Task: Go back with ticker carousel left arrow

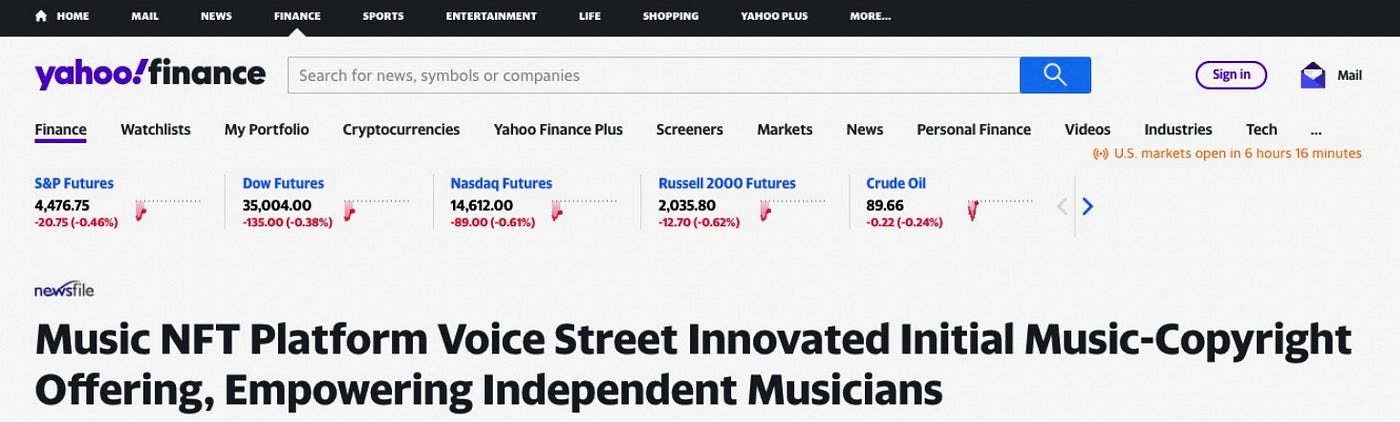Action: [1062, 207]
